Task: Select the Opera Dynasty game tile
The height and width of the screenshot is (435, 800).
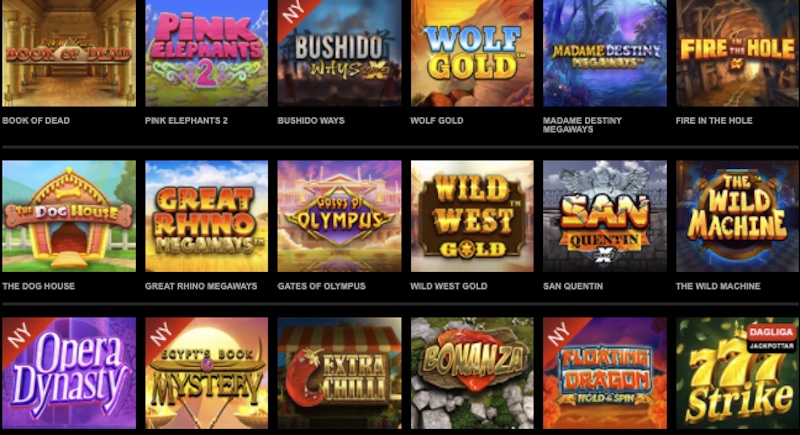Action: (x=69, y=373)
